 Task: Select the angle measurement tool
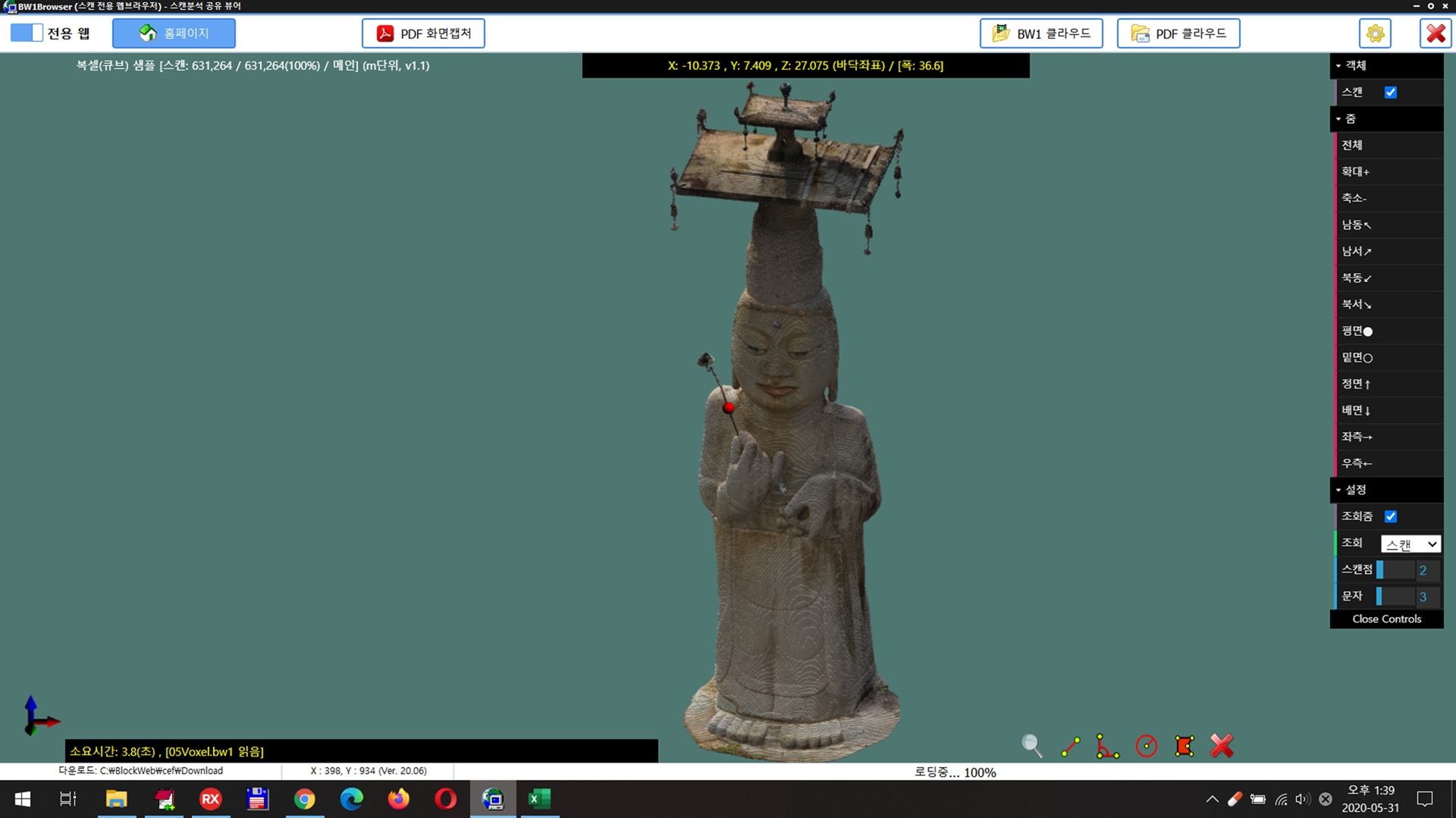(x=1107, y=746)
